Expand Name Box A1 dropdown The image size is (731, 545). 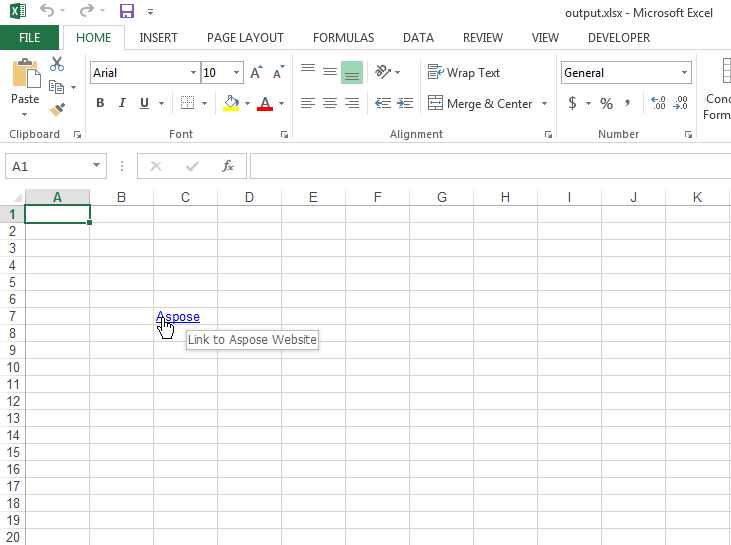coord(97,165)
